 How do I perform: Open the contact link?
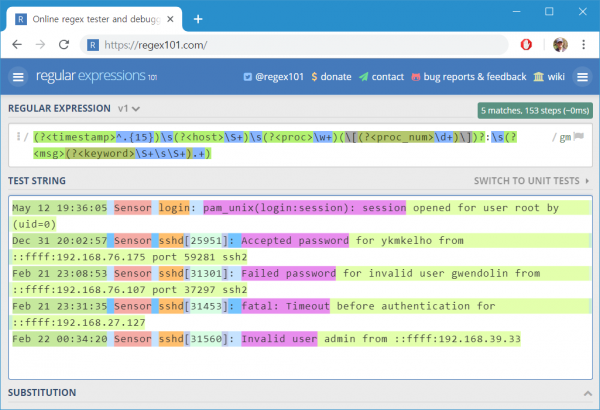point(382,77)
